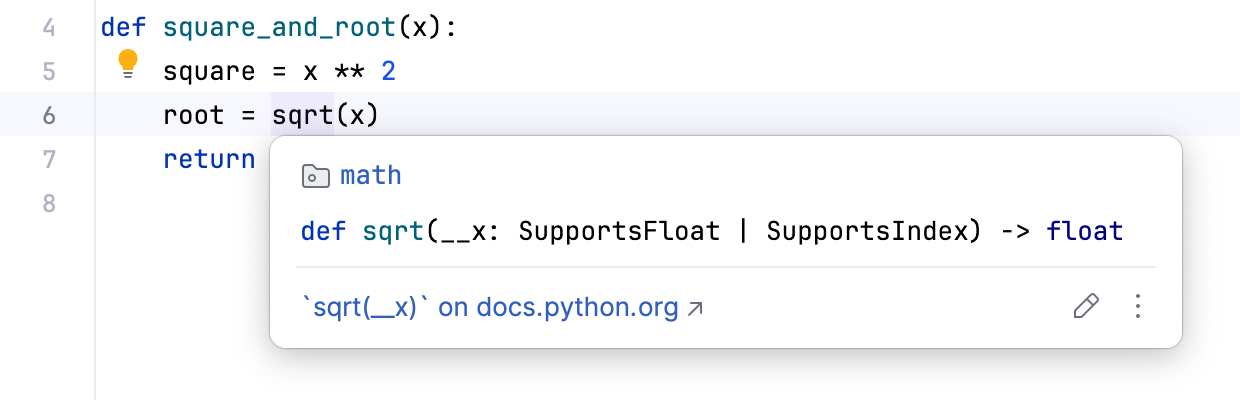Screen dimensions: 1240x400
Task: Open the three-dot more options menu
Action: pos(1137,307)
